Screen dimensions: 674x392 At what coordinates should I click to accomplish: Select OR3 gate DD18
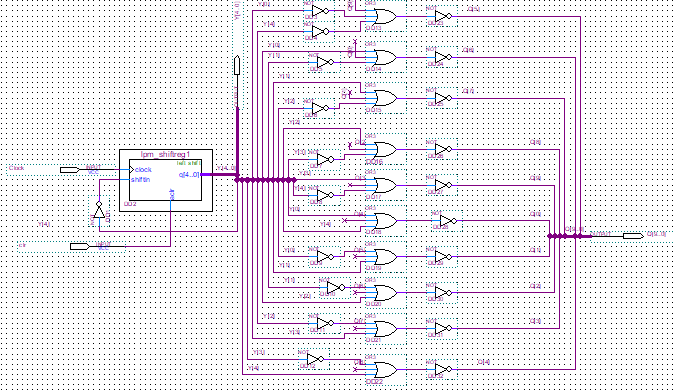click(386, 221)
